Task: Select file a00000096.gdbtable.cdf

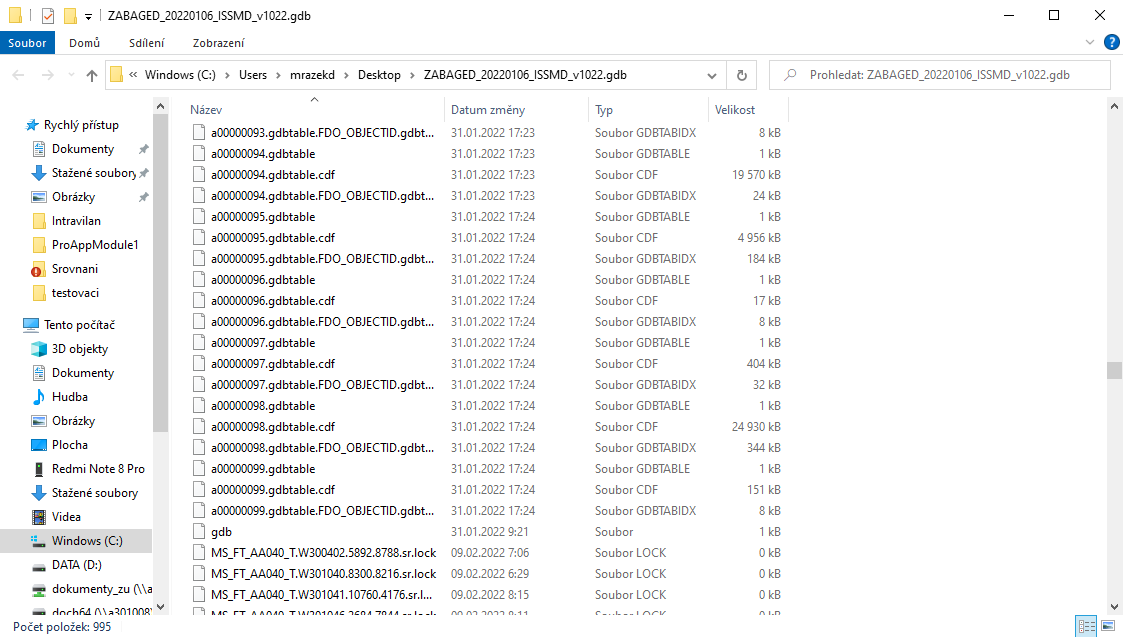Action: pyautogui.click(x=273, y=301)
